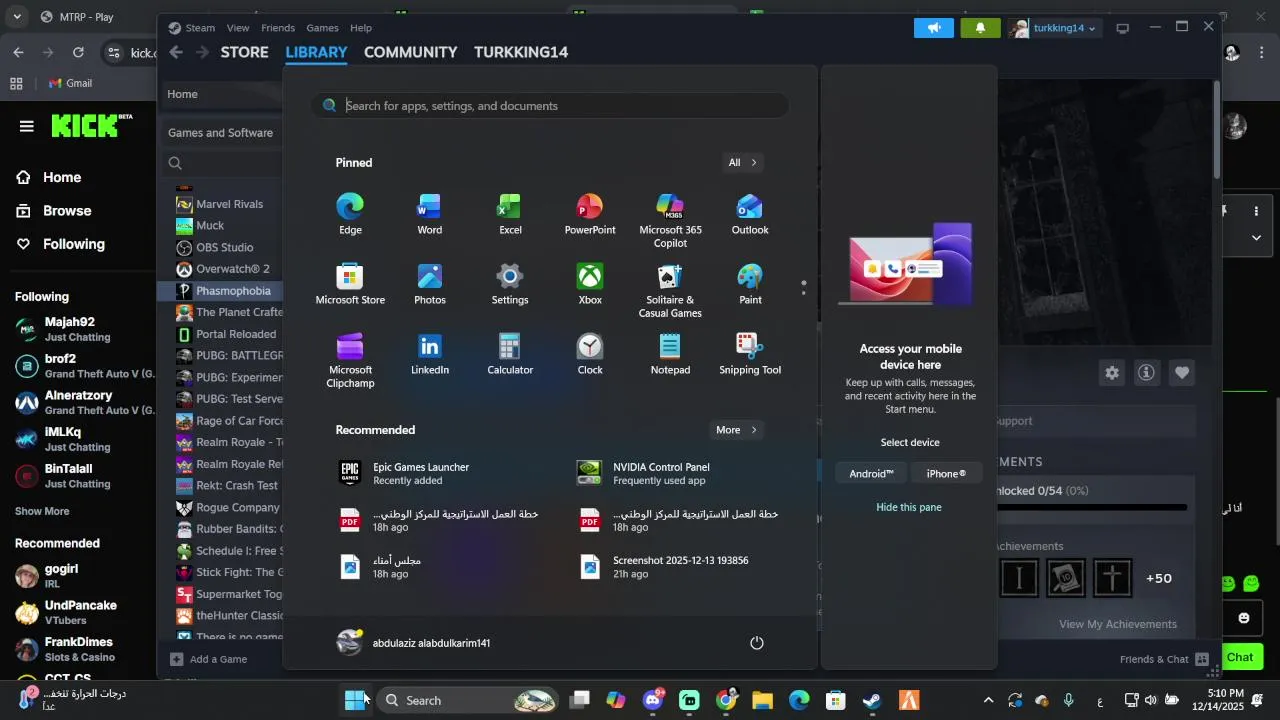
Task: Click View My Achievements in Steam
Action: (x=1118, y=624)
